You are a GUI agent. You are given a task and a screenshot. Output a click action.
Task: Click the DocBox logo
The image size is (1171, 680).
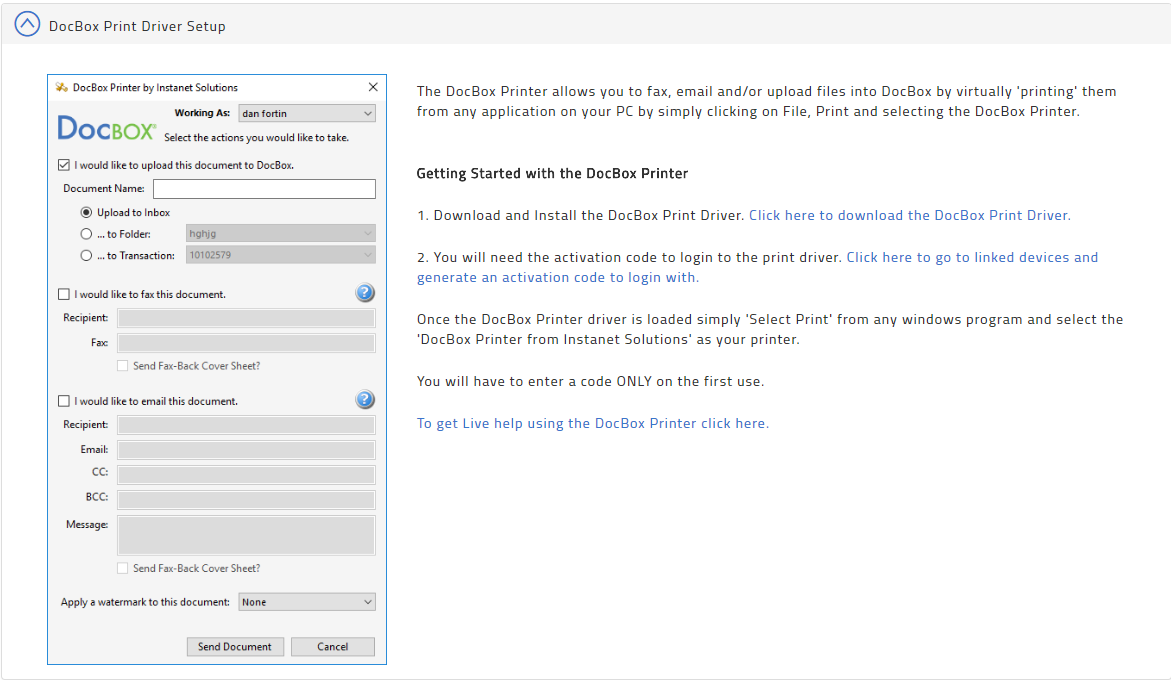(x=106, y=127)
